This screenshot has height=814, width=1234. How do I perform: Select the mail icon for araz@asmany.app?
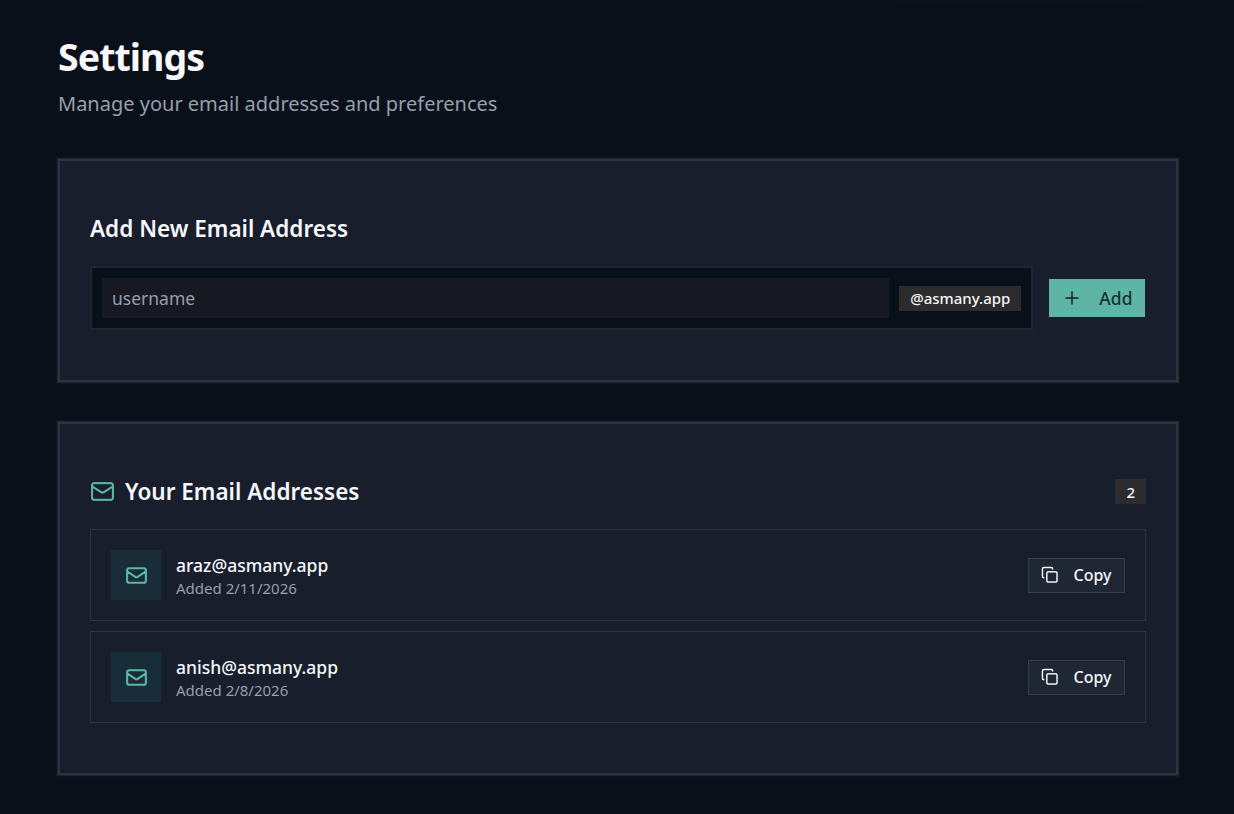point(136,575)
